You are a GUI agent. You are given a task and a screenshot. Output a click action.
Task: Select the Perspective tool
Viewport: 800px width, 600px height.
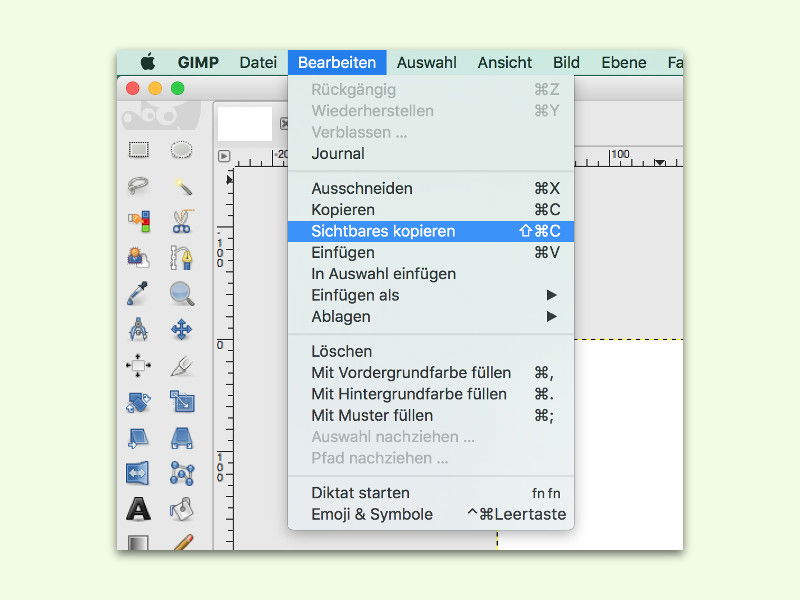[x=182, y=438]
